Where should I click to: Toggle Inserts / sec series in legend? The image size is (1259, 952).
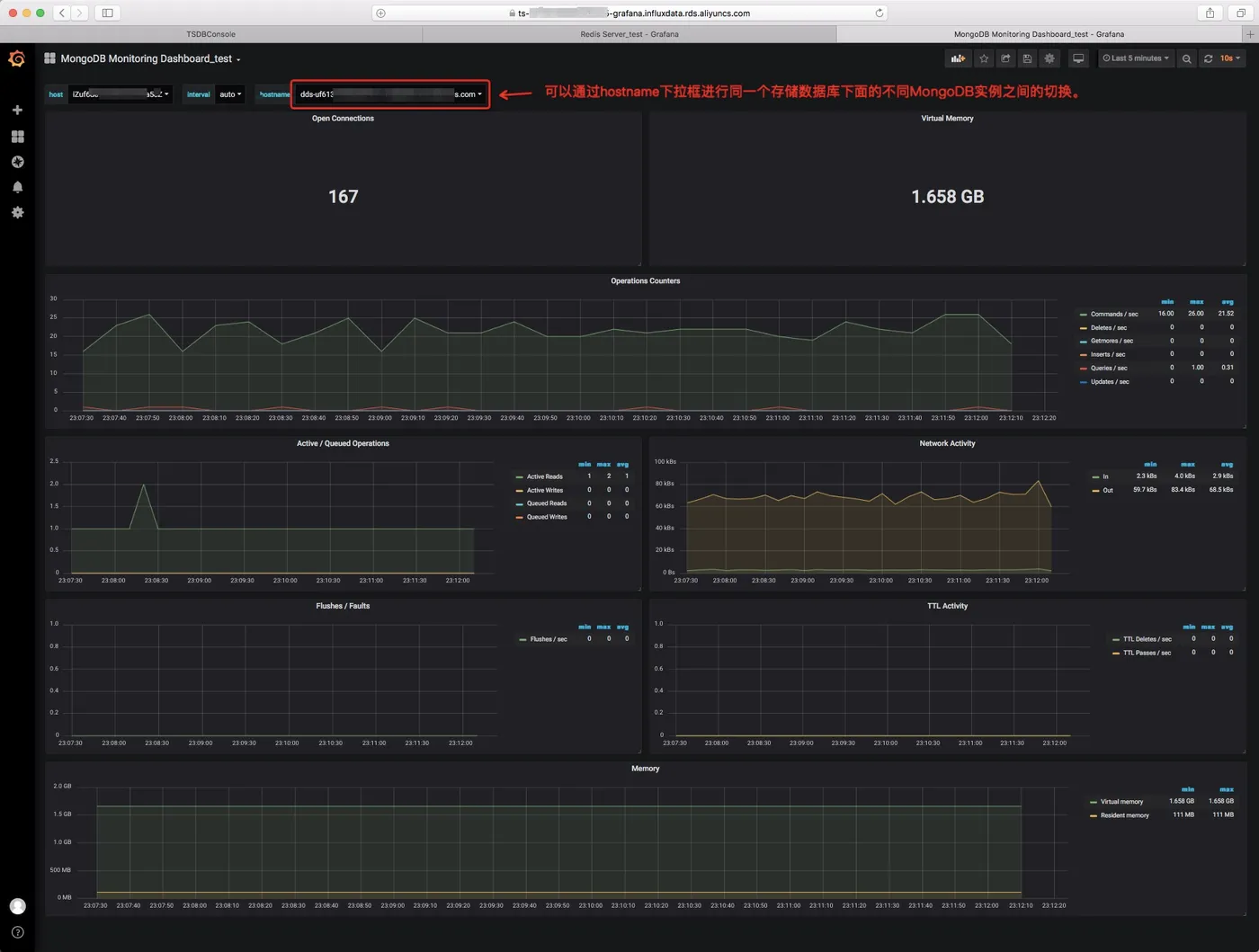click(x=1108, y=354)
